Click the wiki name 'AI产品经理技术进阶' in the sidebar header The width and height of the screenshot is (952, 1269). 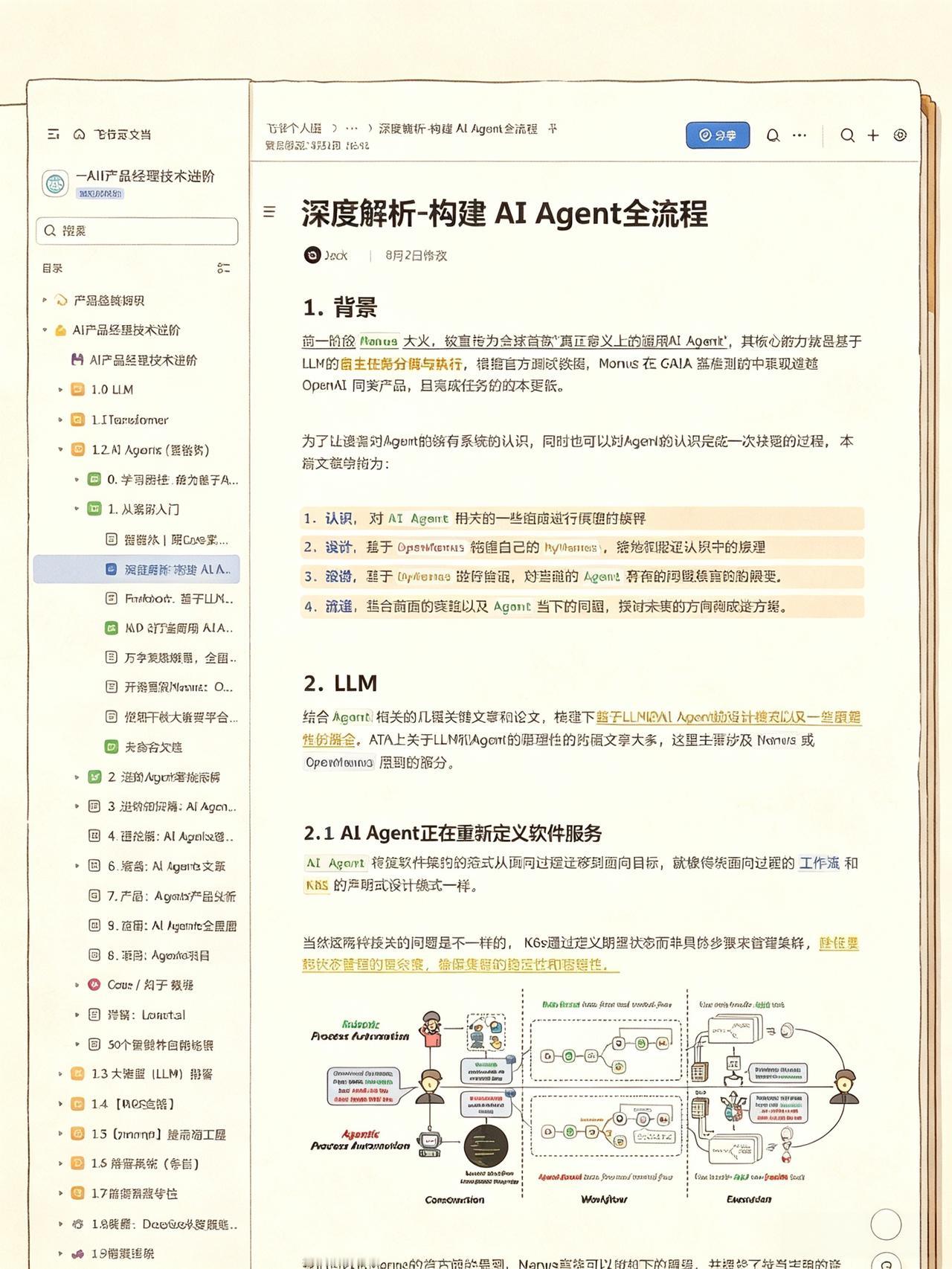click(x=145, y=176)
